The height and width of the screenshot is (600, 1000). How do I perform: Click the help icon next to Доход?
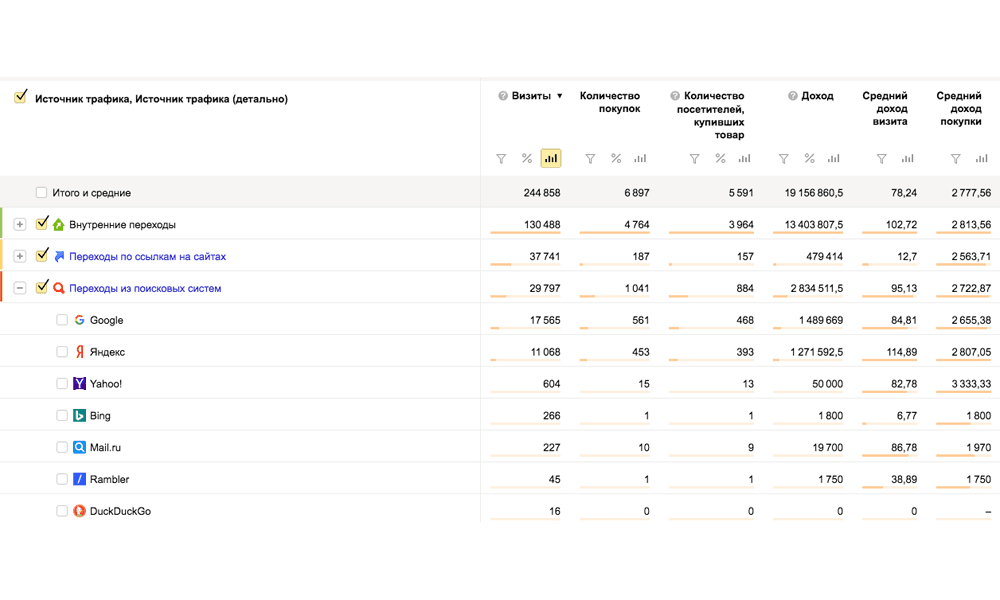tap(793, 96)
